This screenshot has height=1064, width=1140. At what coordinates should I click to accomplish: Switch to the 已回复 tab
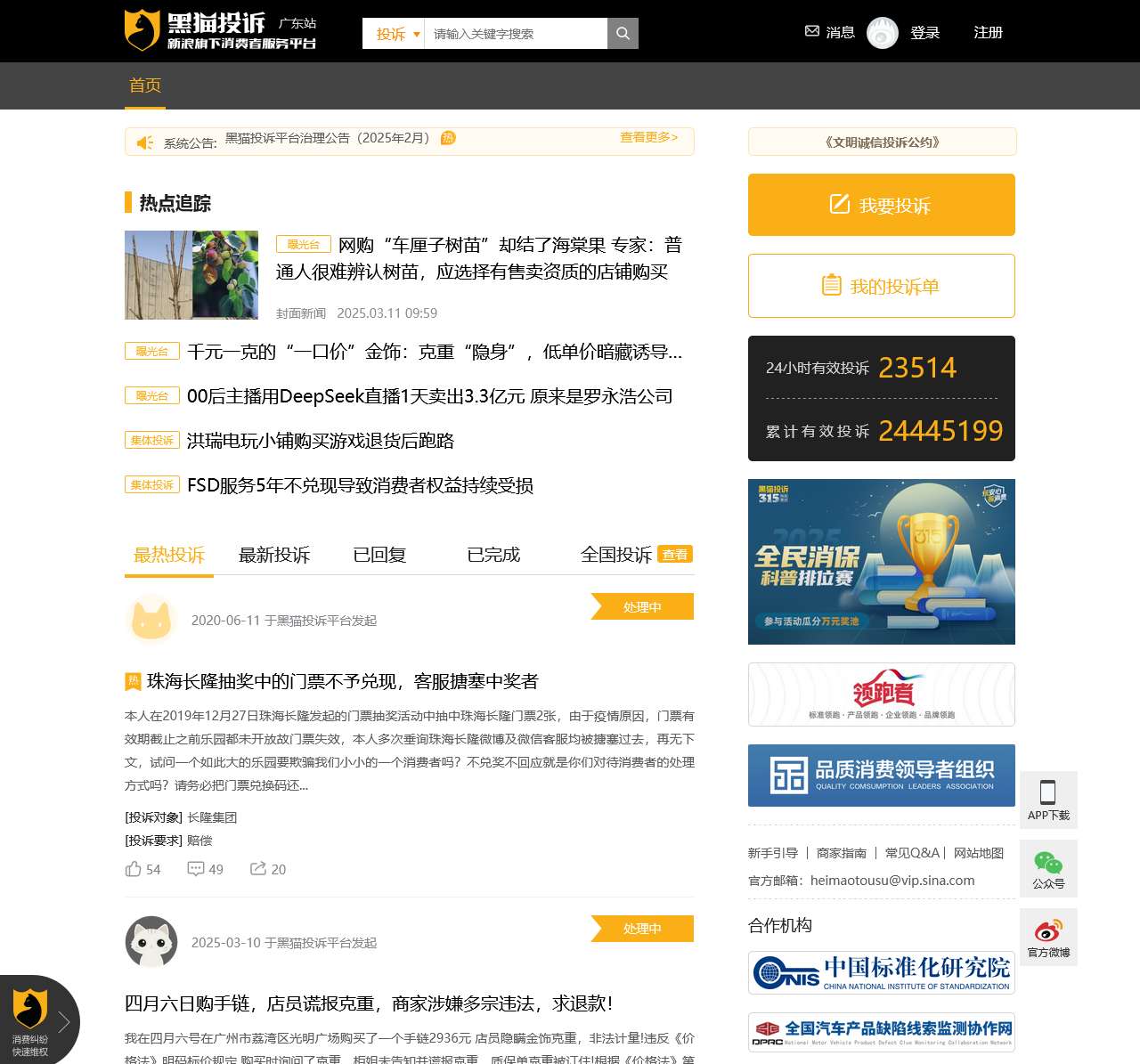tap(379, 555)
